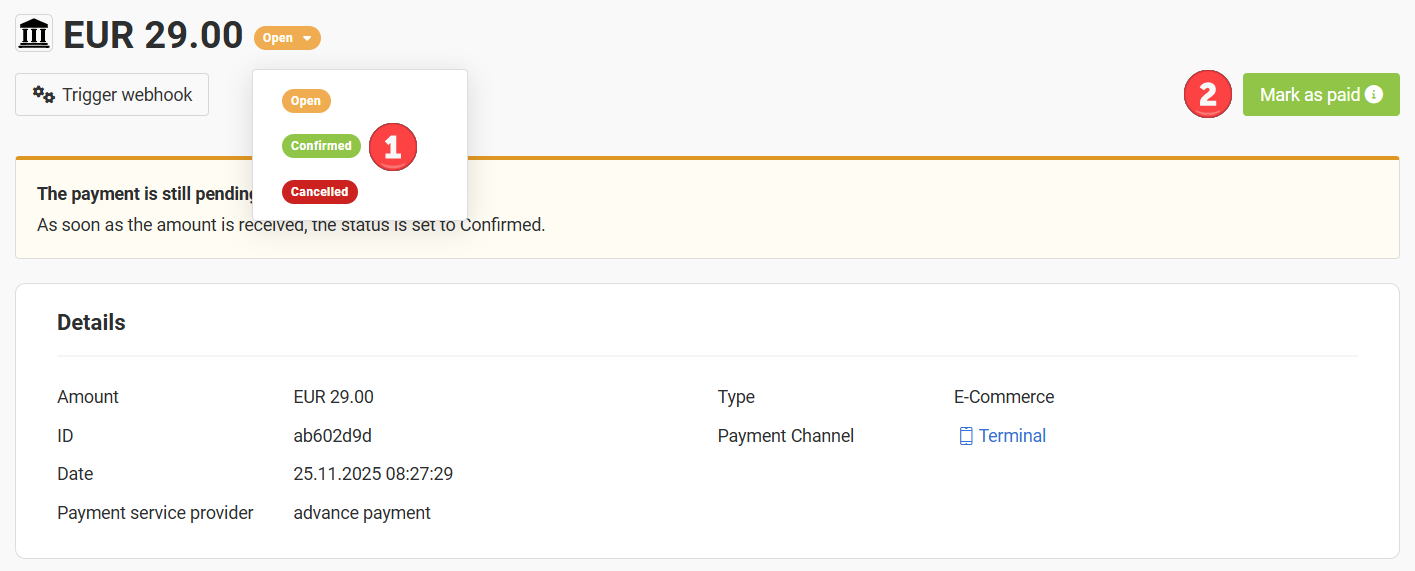Image resolution: width=1415 pixels, height=571 pixels.
Task: Click the red number 1 annotation marker
Action: click(x=392, y=148)
